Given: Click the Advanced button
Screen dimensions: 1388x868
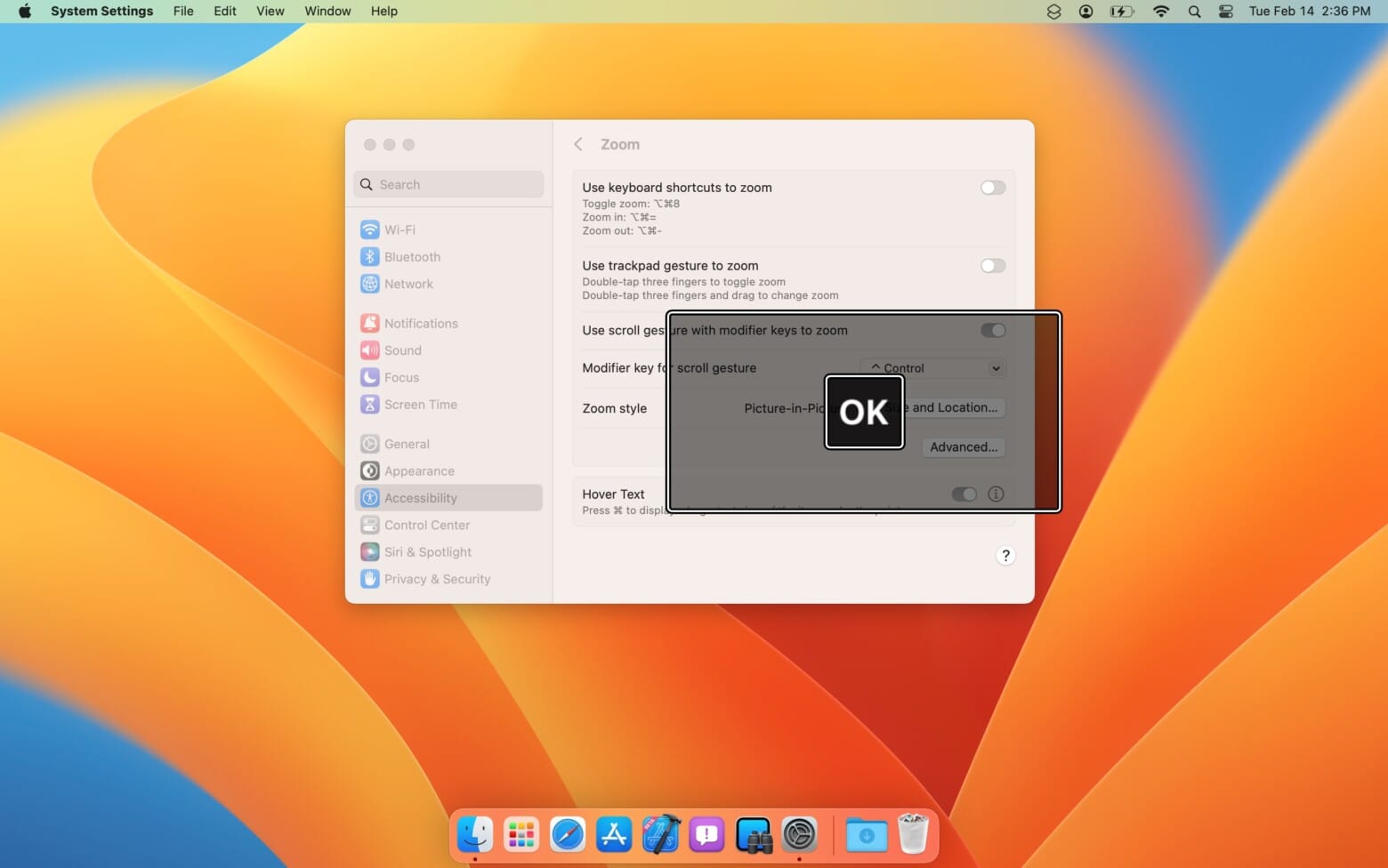Looking at the screenshot, I should (x=963, y=446).
